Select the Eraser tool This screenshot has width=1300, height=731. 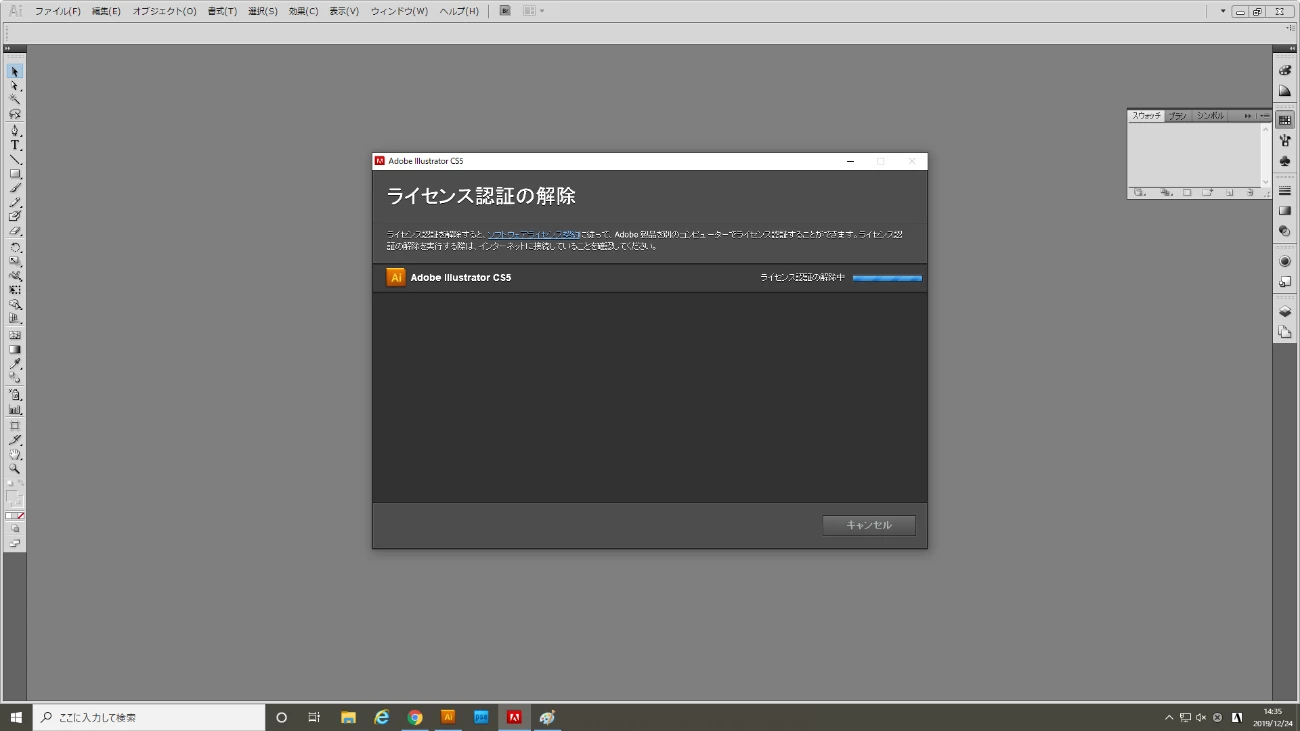pos(15,231)
